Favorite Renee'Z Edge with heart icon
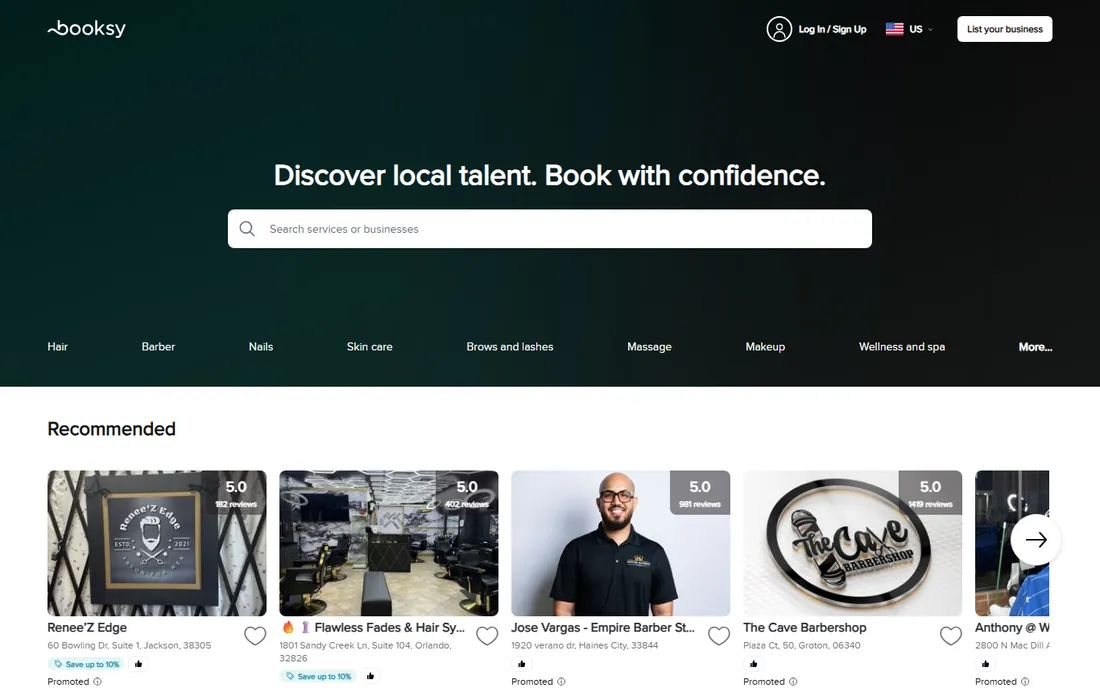The width and height of the screenshot is (1100, 688). point(255,635)
